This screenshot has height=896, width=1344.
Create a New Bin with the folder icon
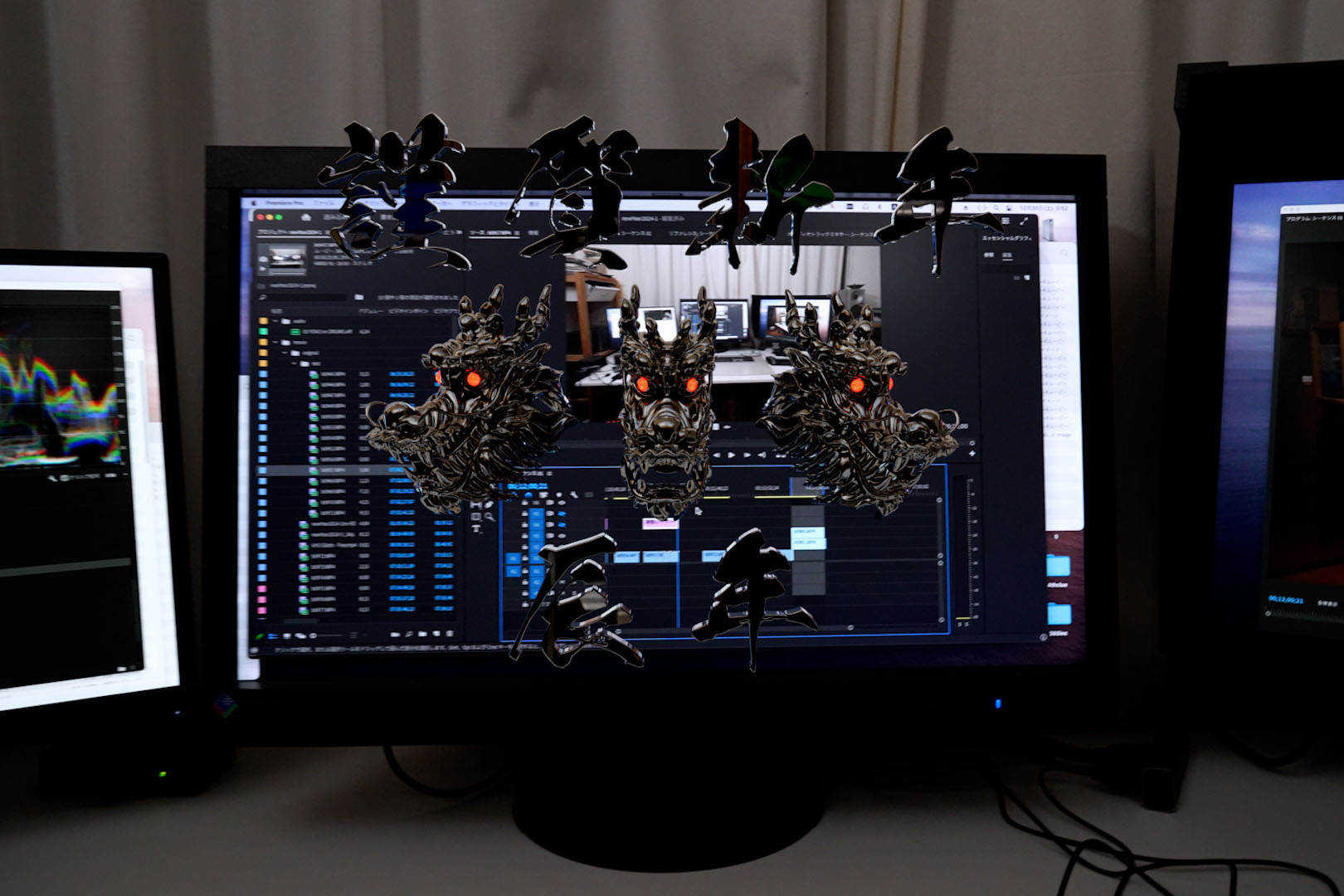click(423, 635)
